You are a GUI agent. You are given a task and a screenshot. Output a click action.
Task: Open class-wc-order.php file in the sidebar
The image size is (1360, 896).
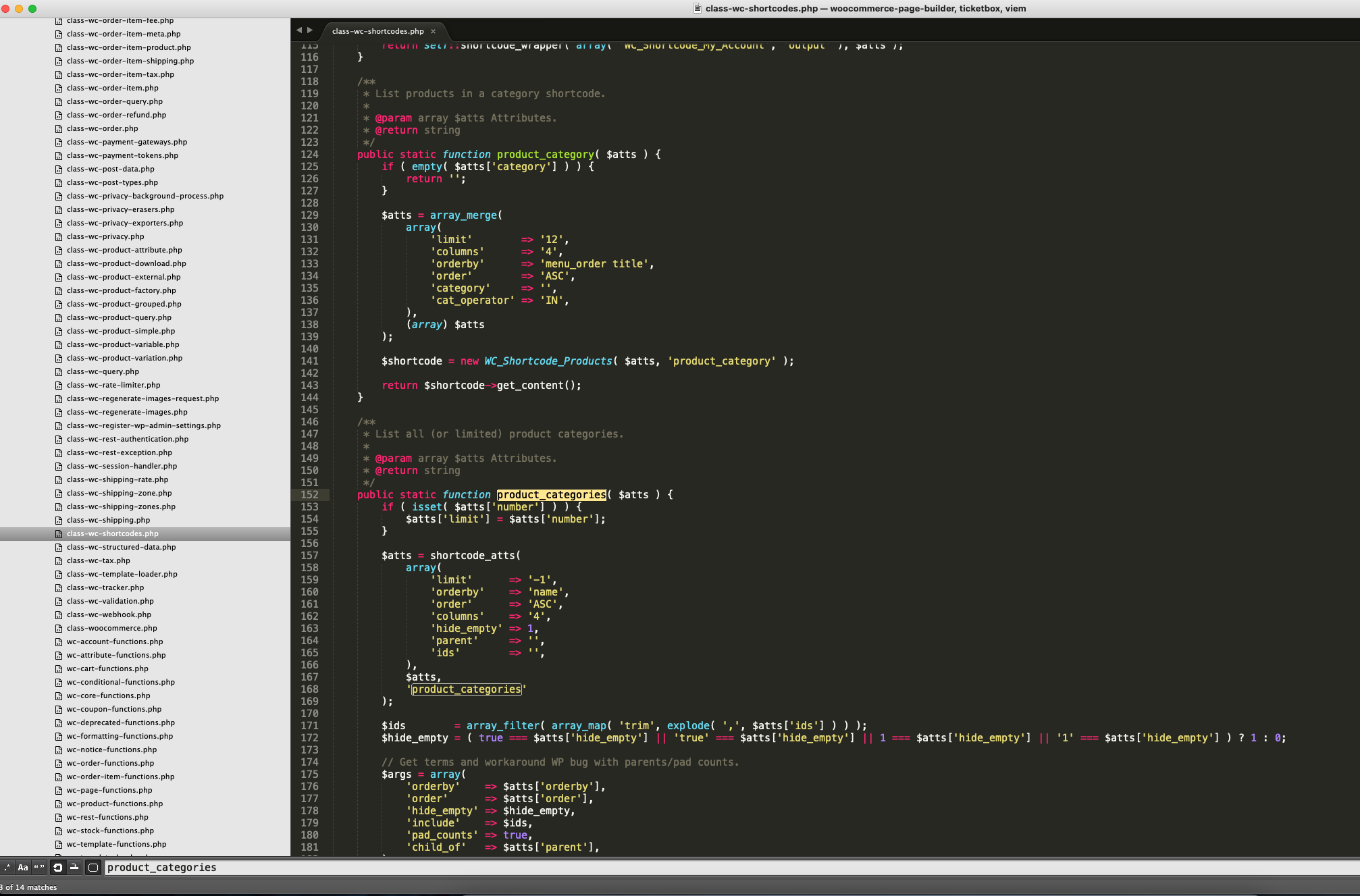(102, 128)
